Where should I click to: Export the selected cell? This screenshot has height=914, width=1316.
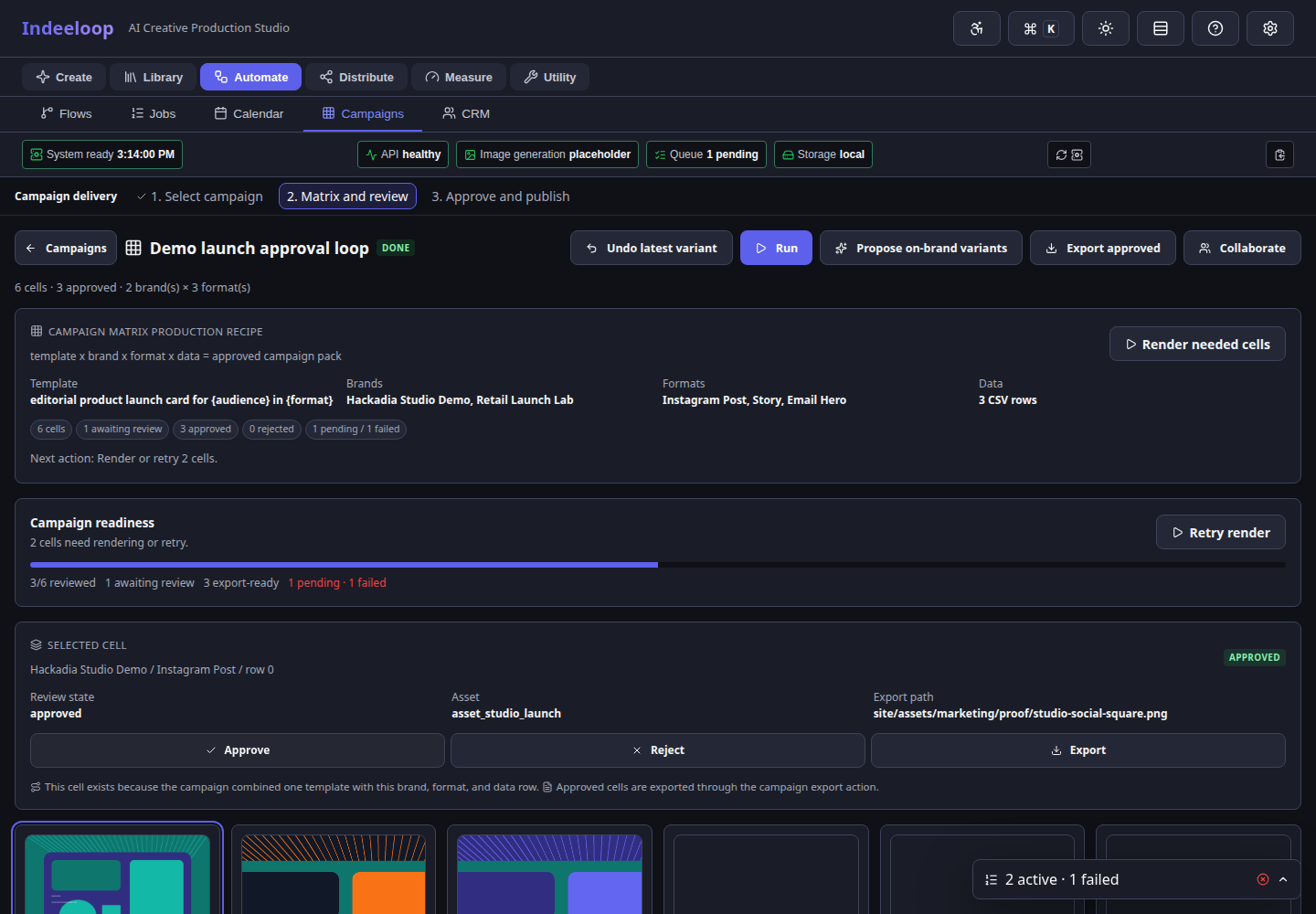click(1078, 750)
